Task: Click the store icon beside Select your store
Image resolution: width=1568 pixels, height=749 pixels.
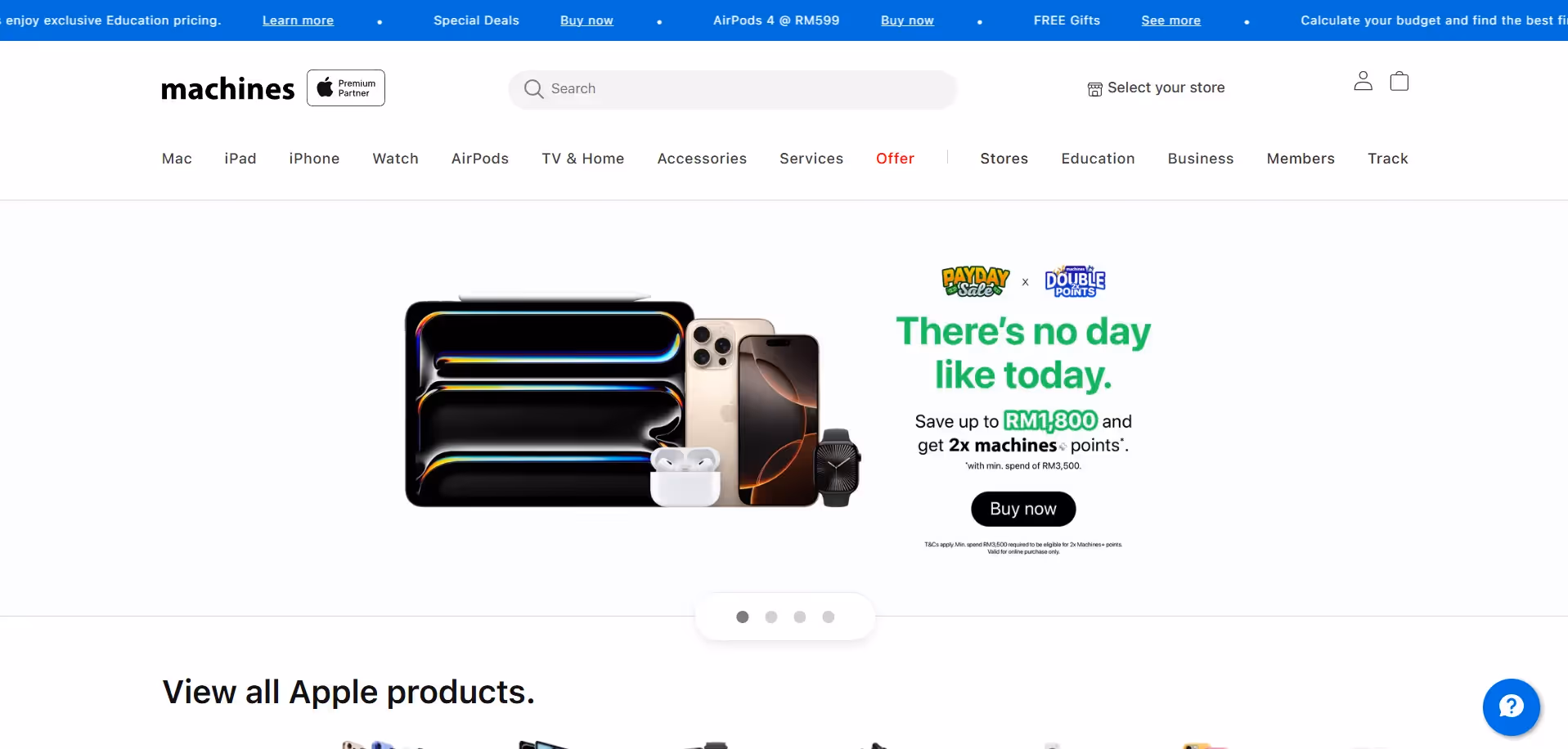Action: coord(1094,89)
